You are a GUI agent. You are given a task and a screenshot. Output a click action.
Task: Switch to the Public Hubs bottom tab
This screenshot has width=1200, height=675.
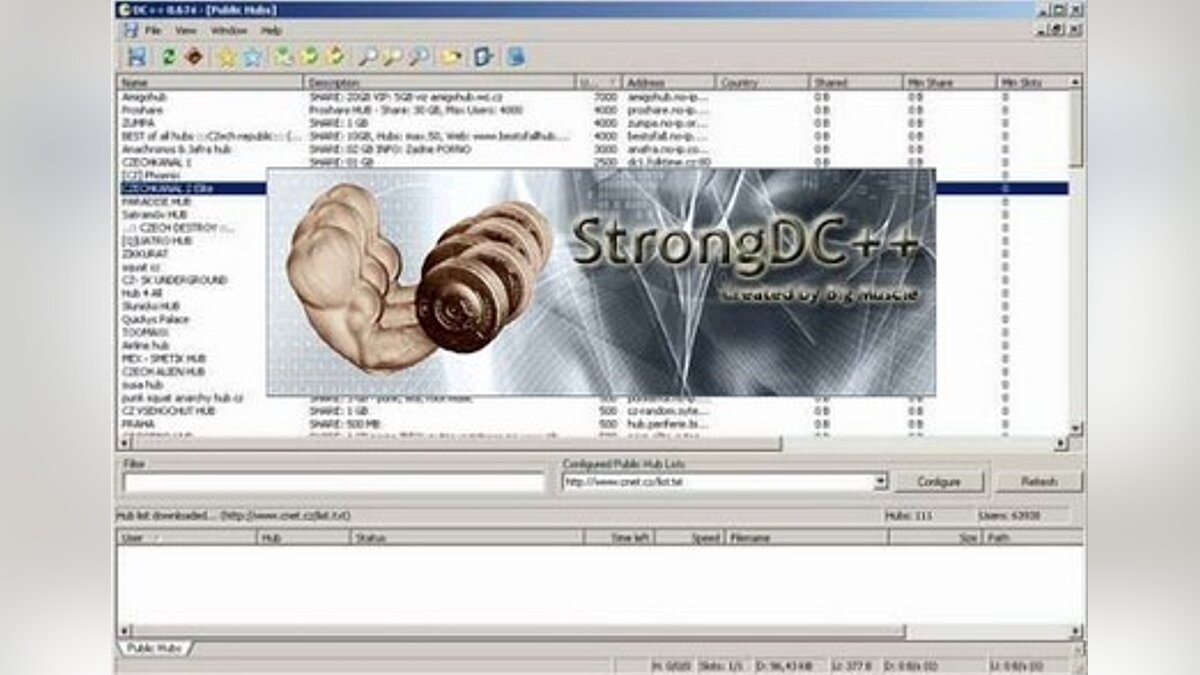click(153, 648)
